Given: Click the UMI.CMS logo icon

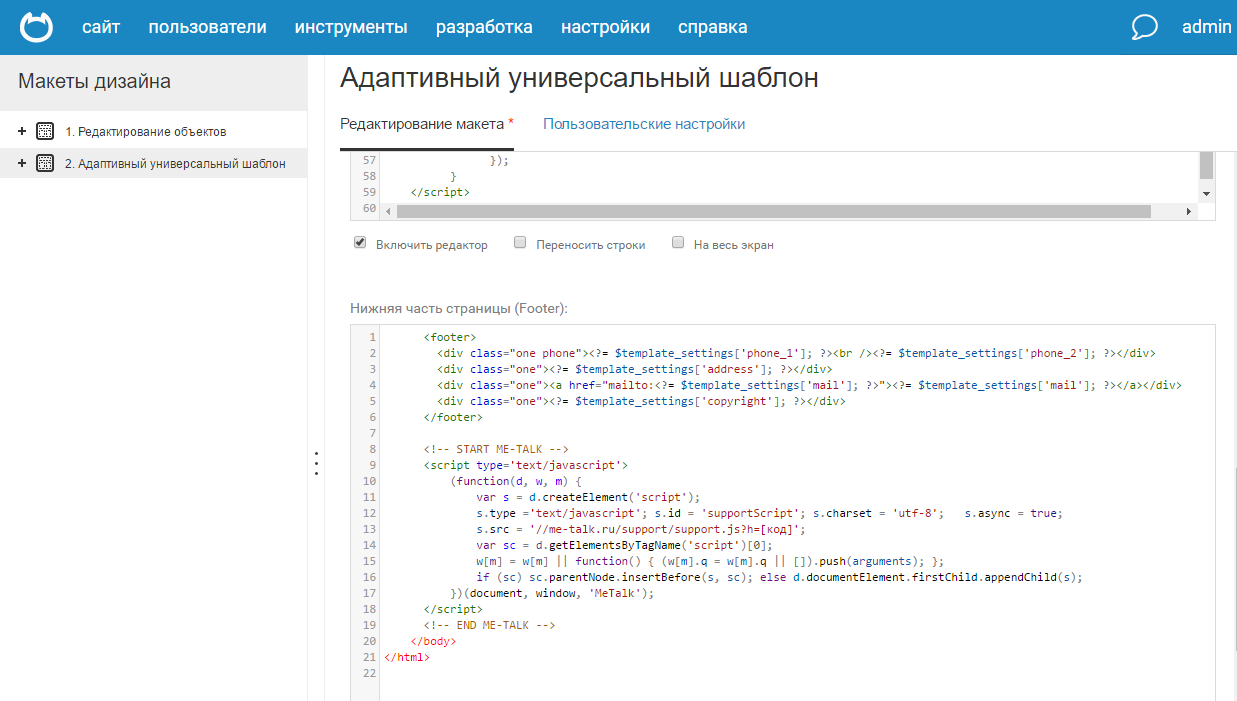Looking at the screenshot, I should tap(37, 27).
